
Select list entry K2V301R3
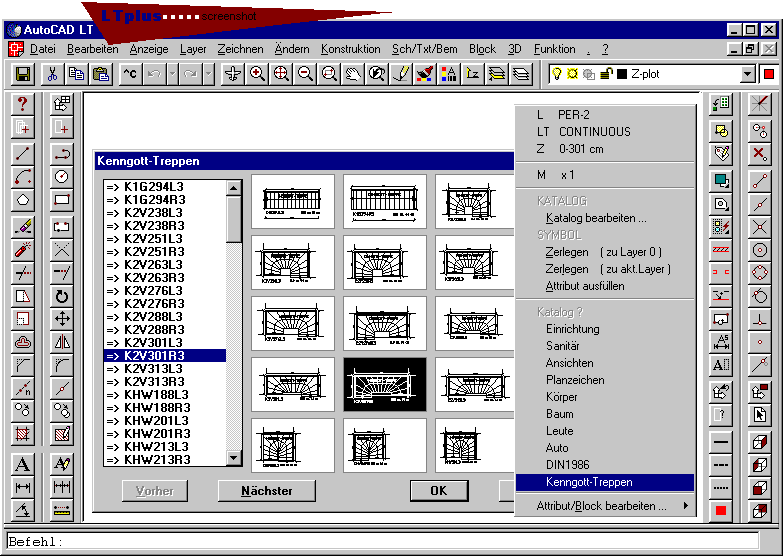(x=165, y=356)
